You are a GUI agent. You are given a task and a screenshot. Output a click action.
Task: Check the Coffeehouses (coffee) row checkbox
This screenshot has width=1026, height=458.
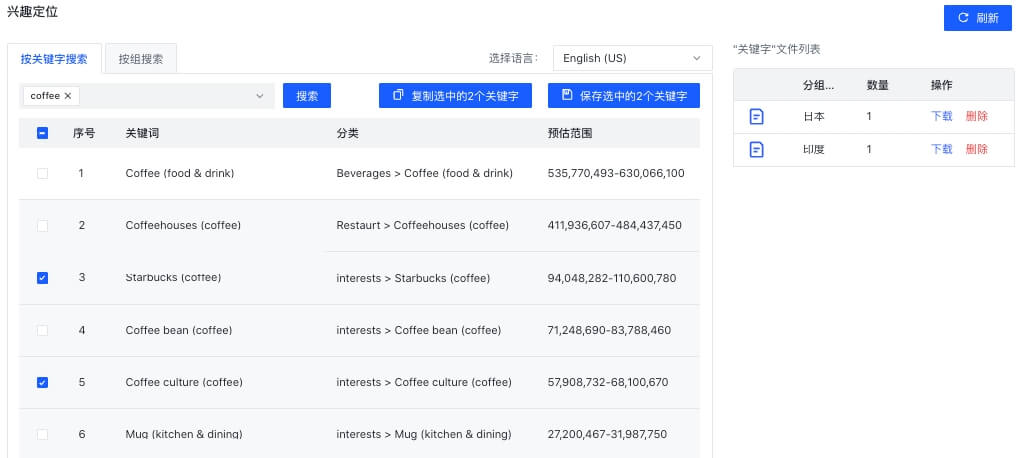(43, 226)
